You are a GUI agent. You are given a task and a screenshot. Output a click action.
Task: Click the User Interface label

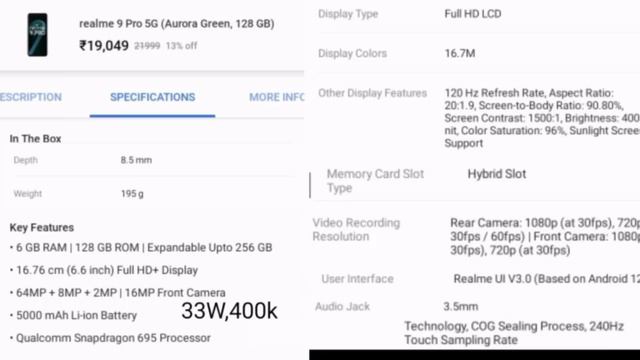pos(357,279)
